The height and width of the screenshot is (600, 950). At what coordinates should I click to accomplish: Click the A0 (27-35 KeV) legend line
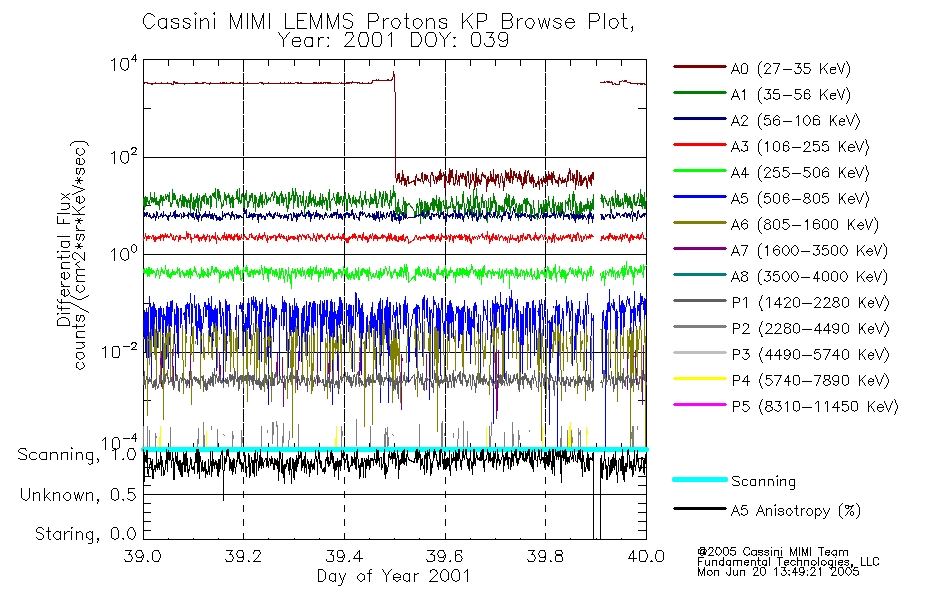(700, 67)
